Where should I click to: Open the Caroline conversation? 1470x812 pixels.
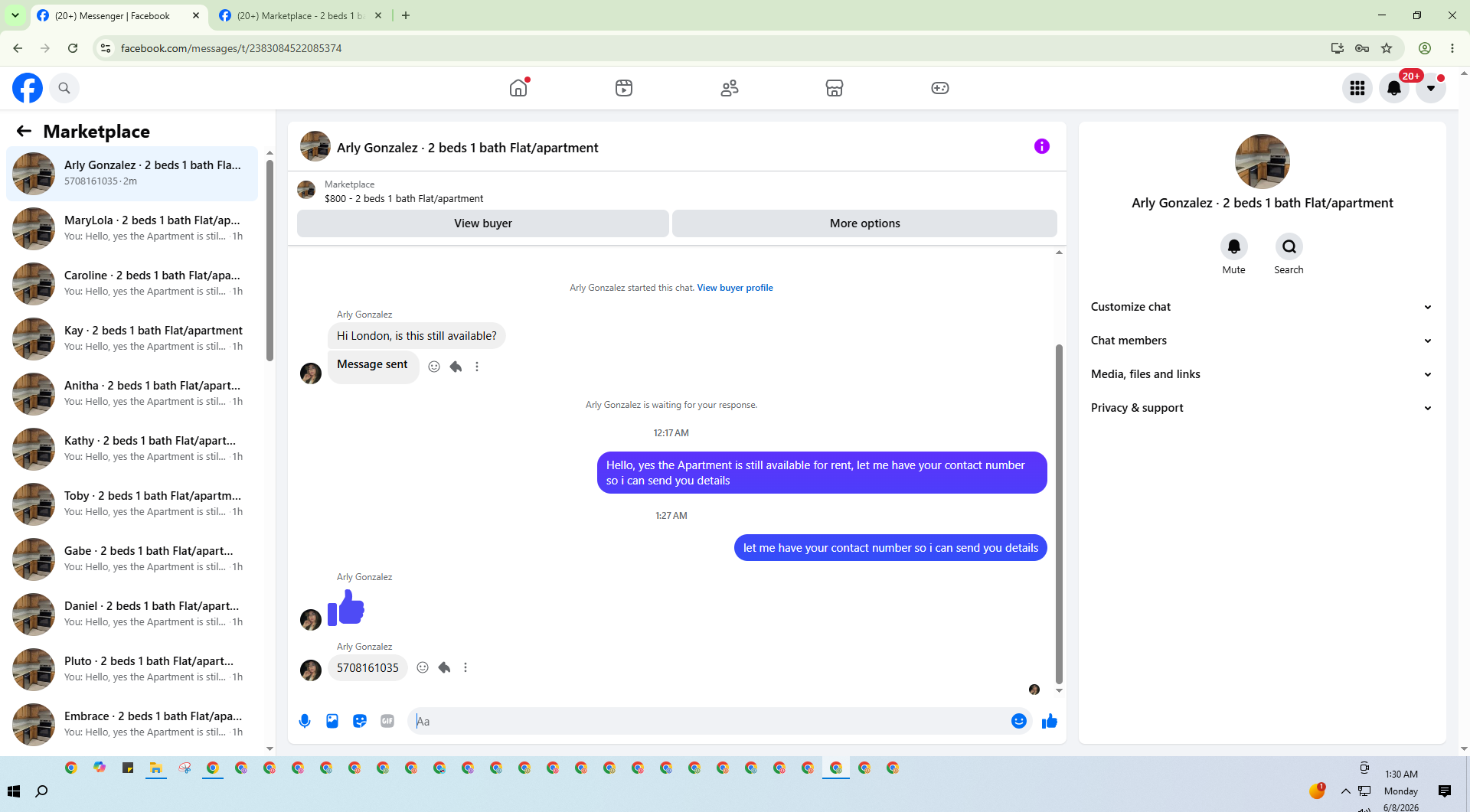(x=132, y=283)
